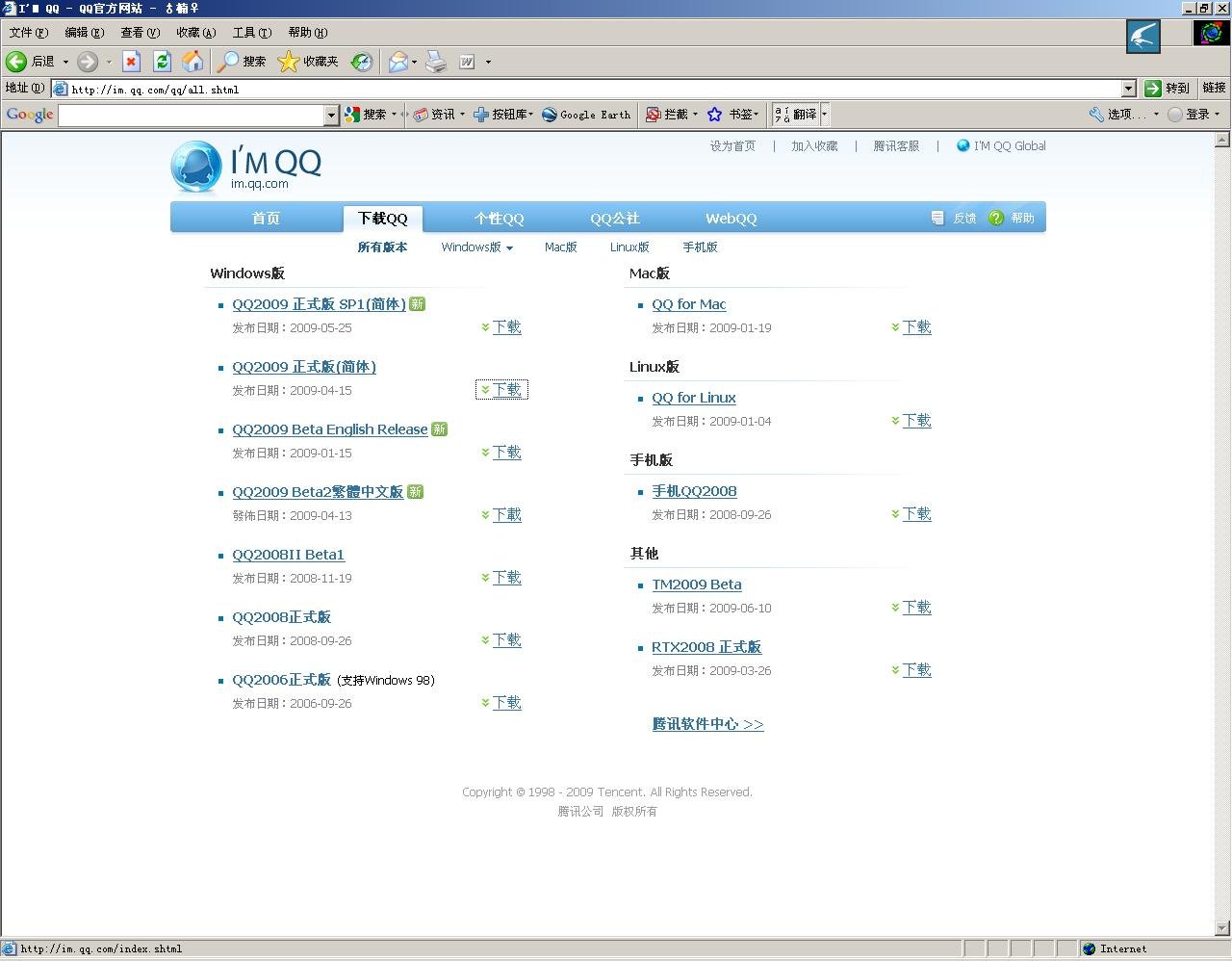Open Favorites via the star icon
The width and height of the screenshot is (1232, 961).
point(288,62)
